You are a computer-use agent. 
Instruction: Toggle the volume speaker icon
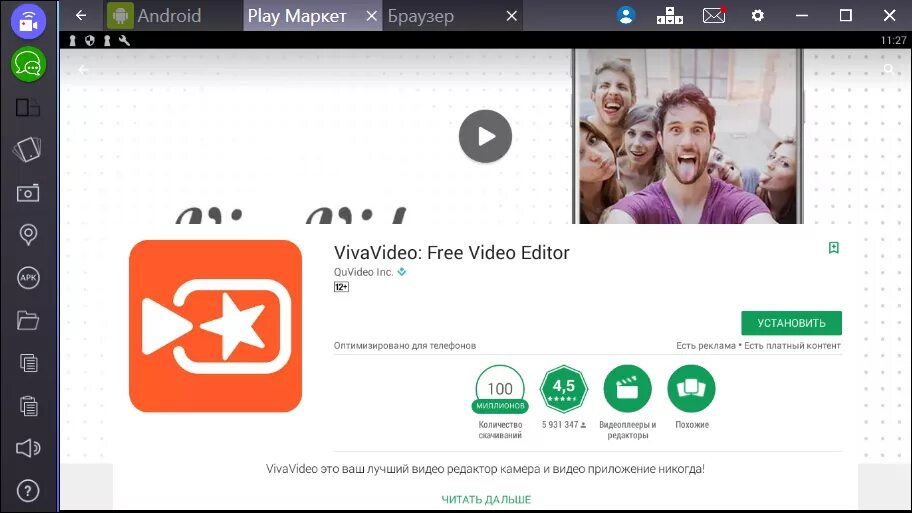click(x=28, y=448)
